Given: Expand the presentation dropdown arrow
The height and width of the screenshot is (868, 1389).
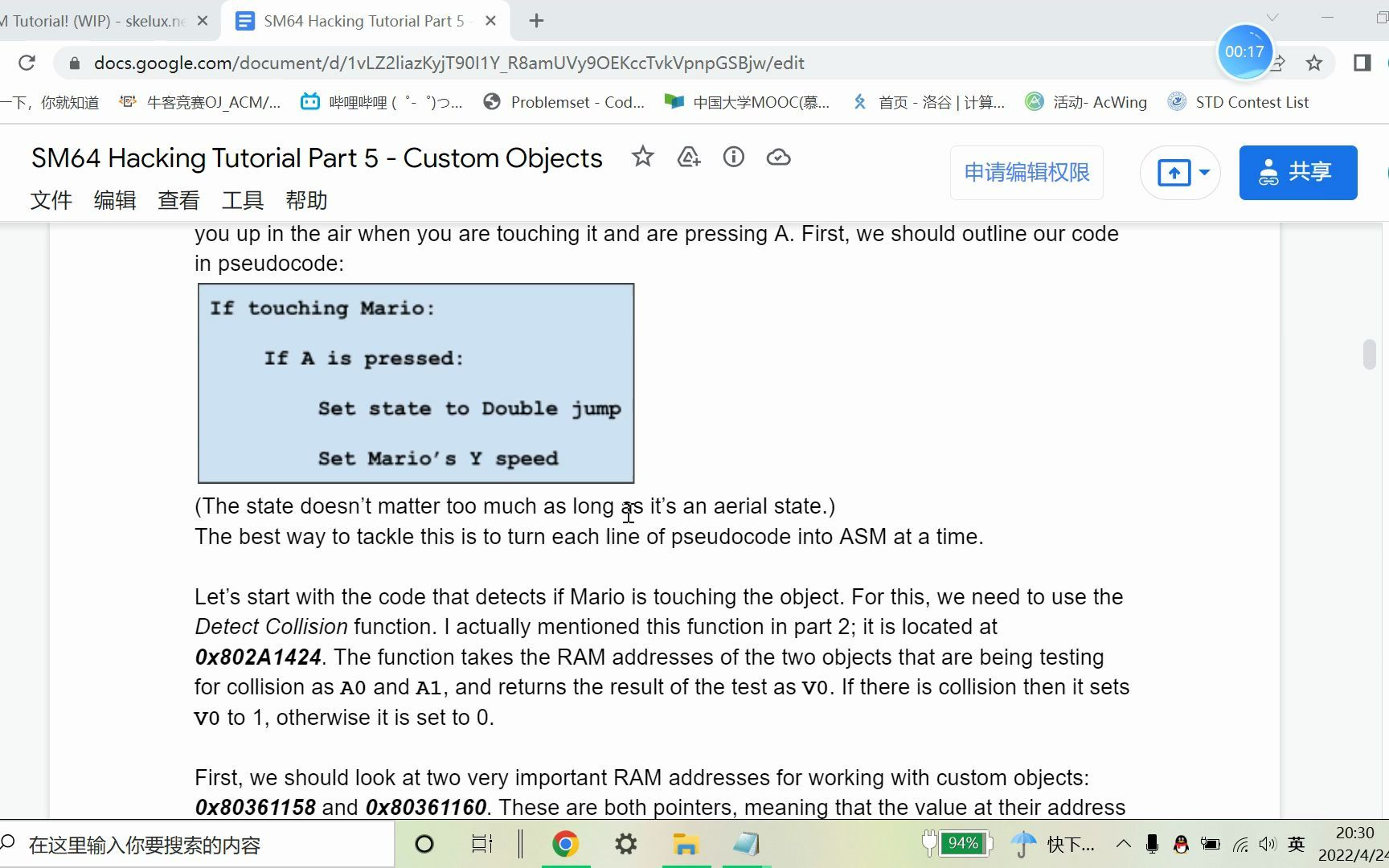Looking at the screenshot, I should coord(1204,172).
